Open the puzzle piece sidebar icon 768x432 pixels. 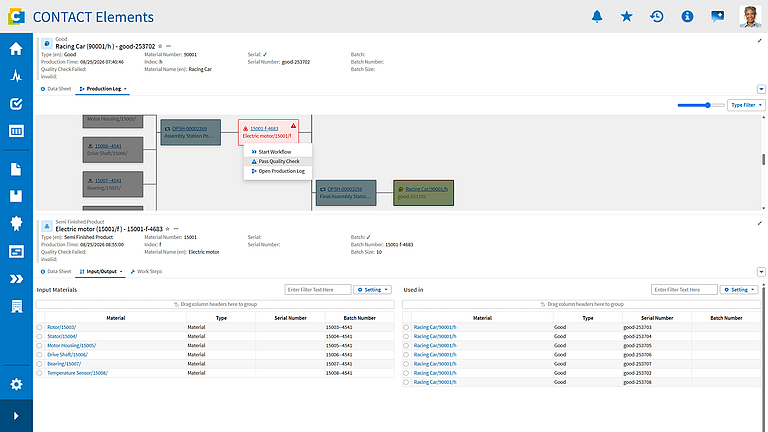click(x=16, y=223)
